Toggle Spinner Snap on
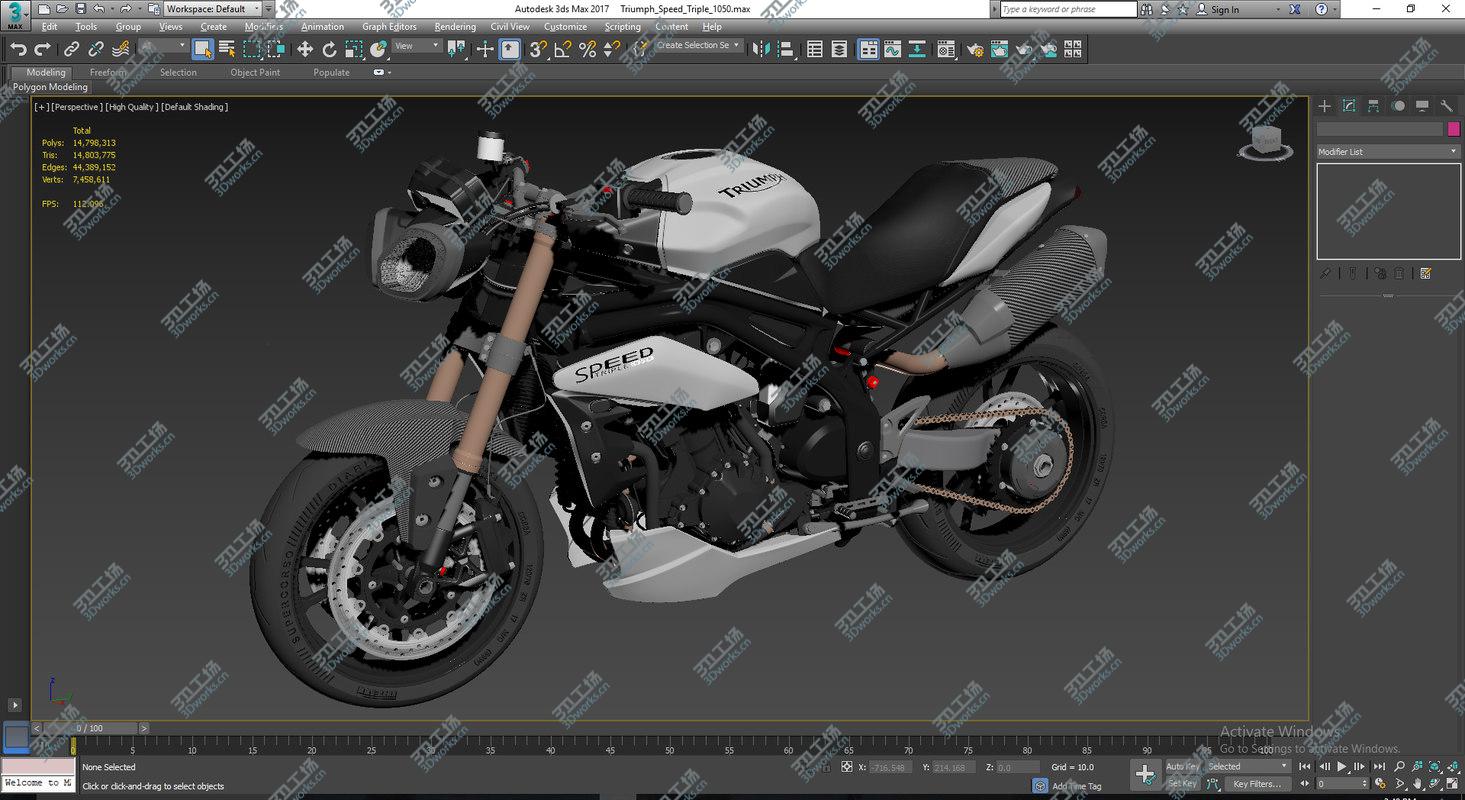This screenshot has width=1465, height=800. 611,49
